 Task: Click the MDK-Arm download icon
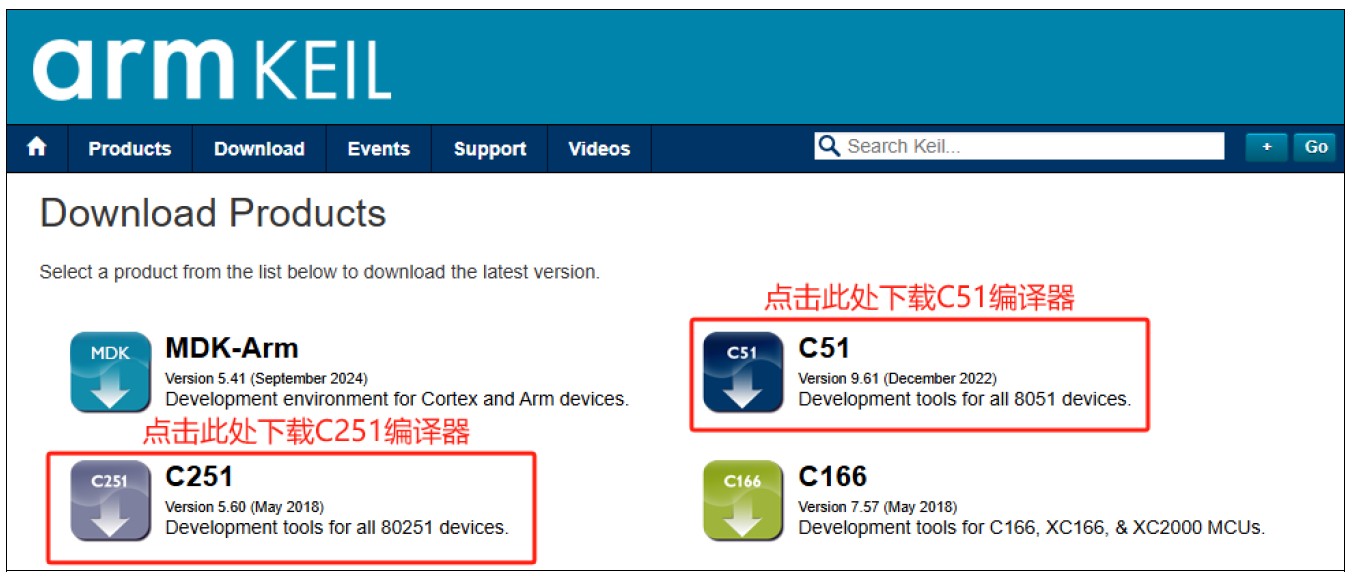[111, 372]
